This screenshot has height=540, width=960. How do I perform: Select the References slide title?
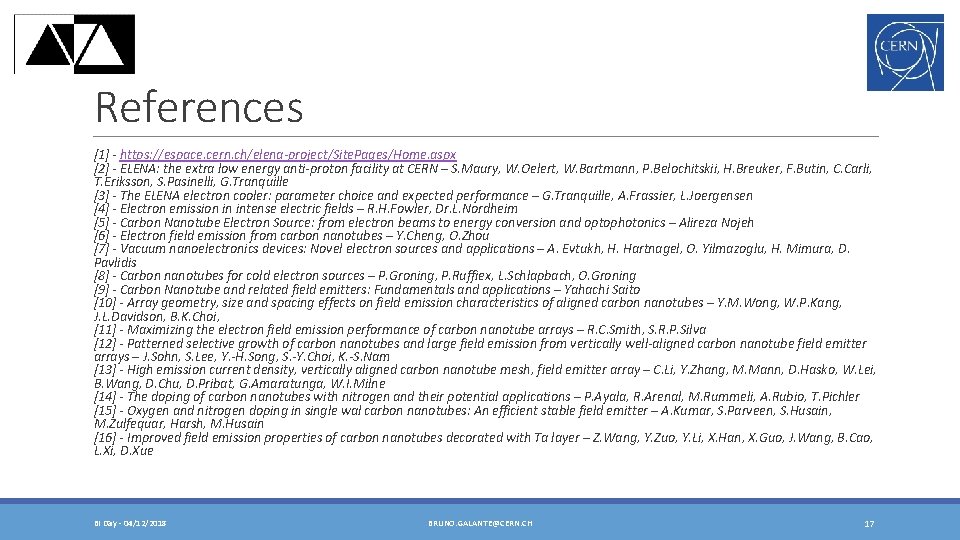[199, 107]
